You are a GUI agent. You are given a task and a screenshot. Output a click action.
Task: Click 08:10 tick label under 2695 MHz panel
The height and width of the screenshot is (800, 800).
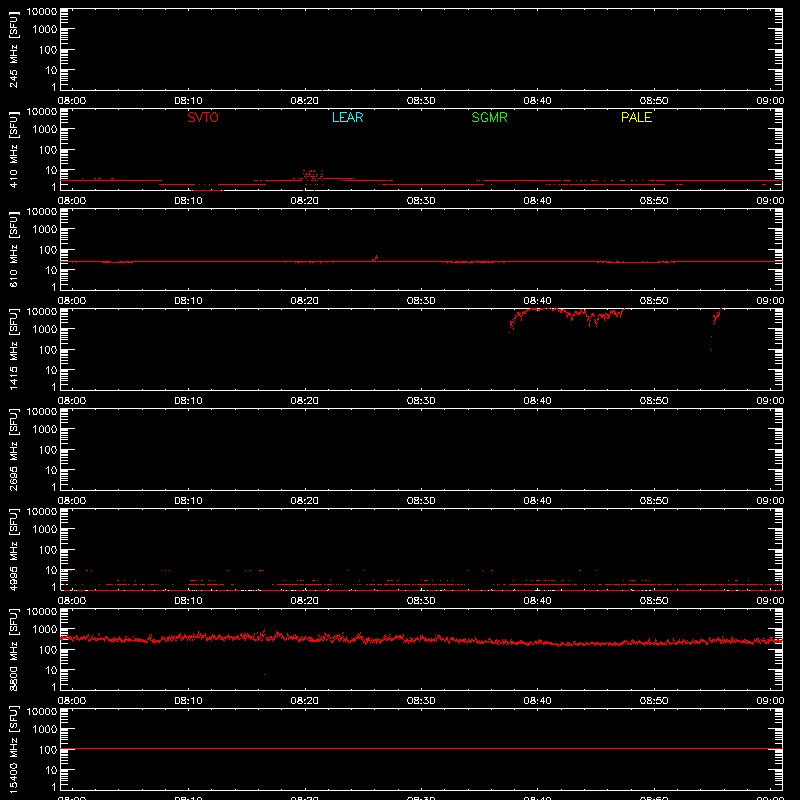tap(188, 501)
